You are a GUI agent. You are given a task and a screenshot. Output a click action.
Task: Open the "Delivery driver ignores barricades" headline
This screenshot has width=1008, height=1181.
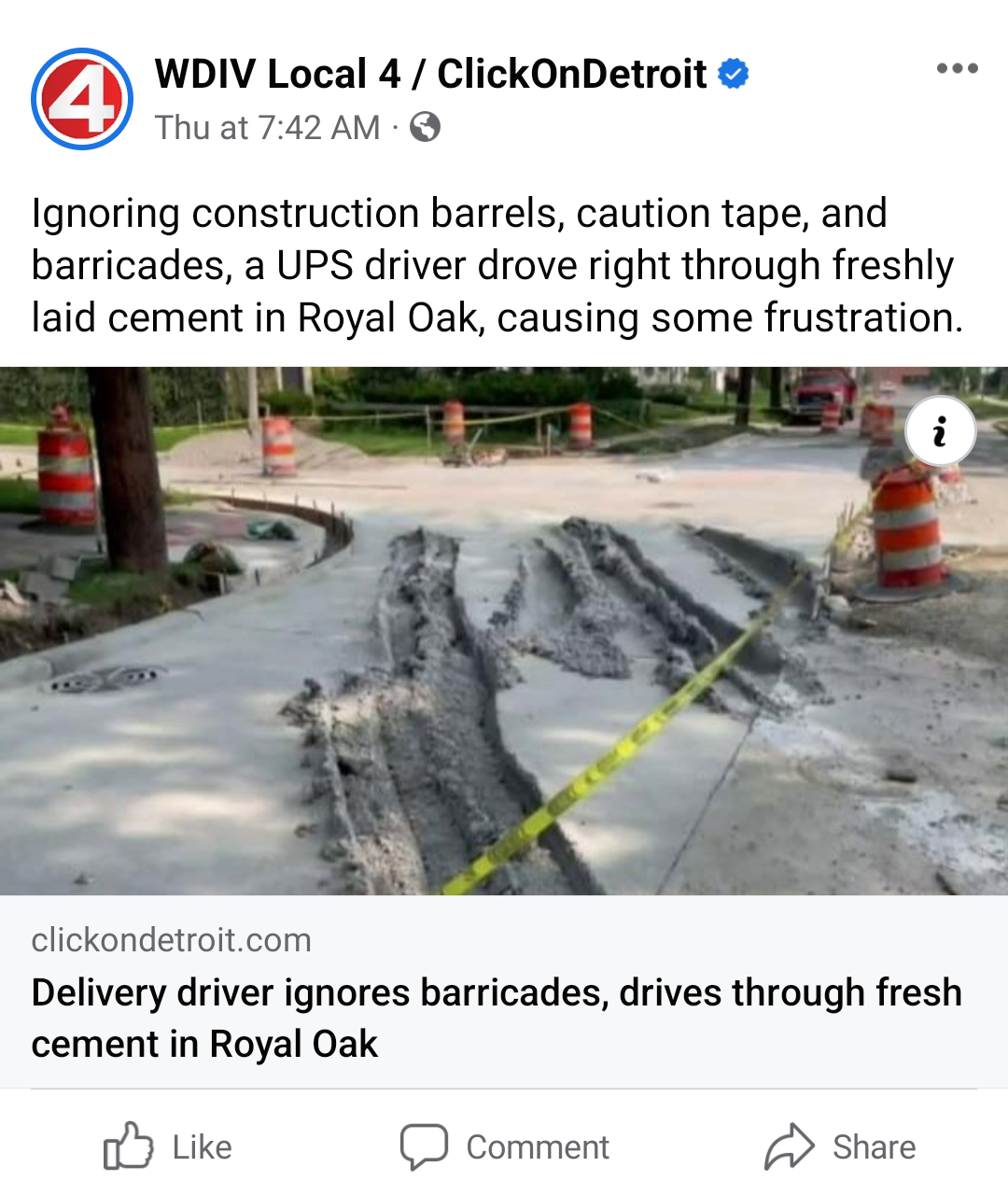[497, 1018]
